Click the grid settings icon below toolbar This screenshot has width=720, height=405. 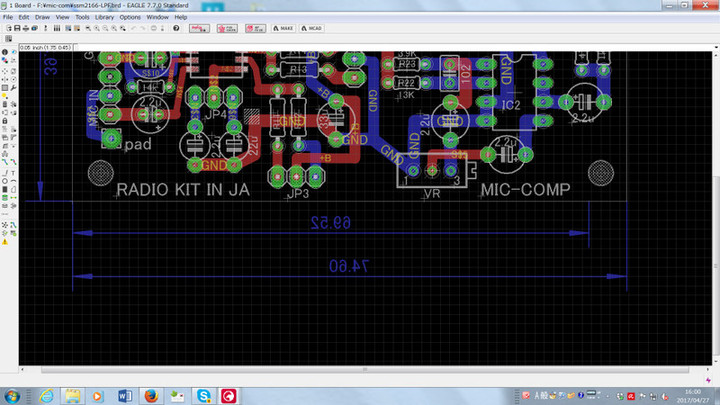[7, 39]
